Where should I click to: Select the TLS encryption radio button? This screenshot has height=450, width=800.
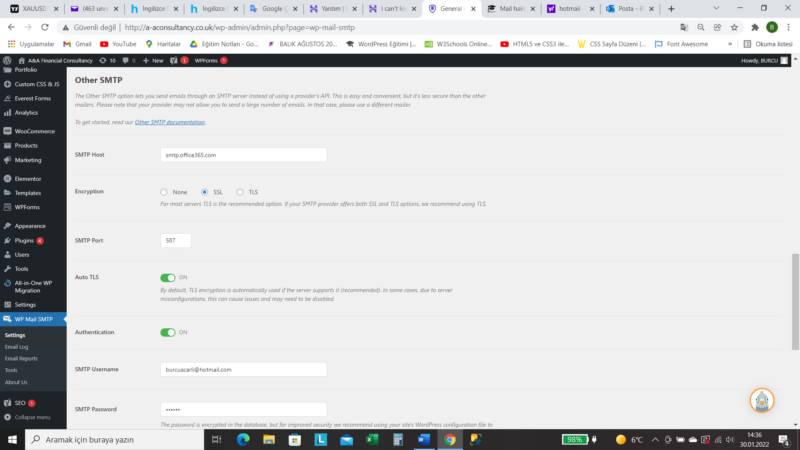pos(240,192)
